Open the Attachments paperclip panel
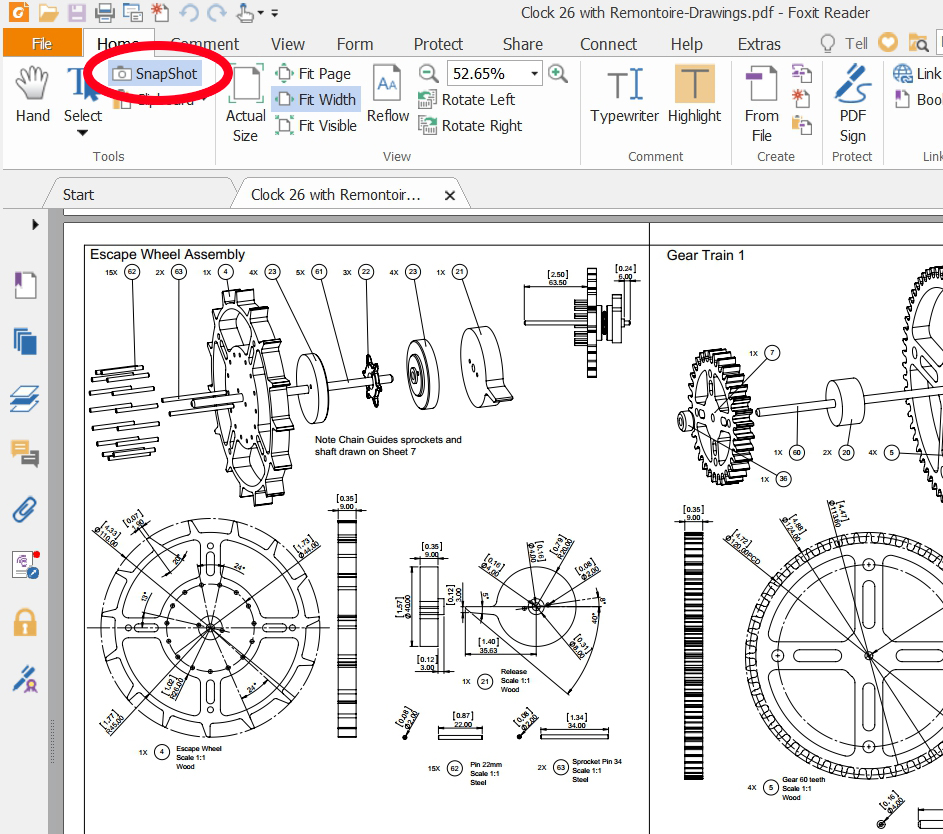The width and height of the screenshot is (943, 834). pos(25,510)
